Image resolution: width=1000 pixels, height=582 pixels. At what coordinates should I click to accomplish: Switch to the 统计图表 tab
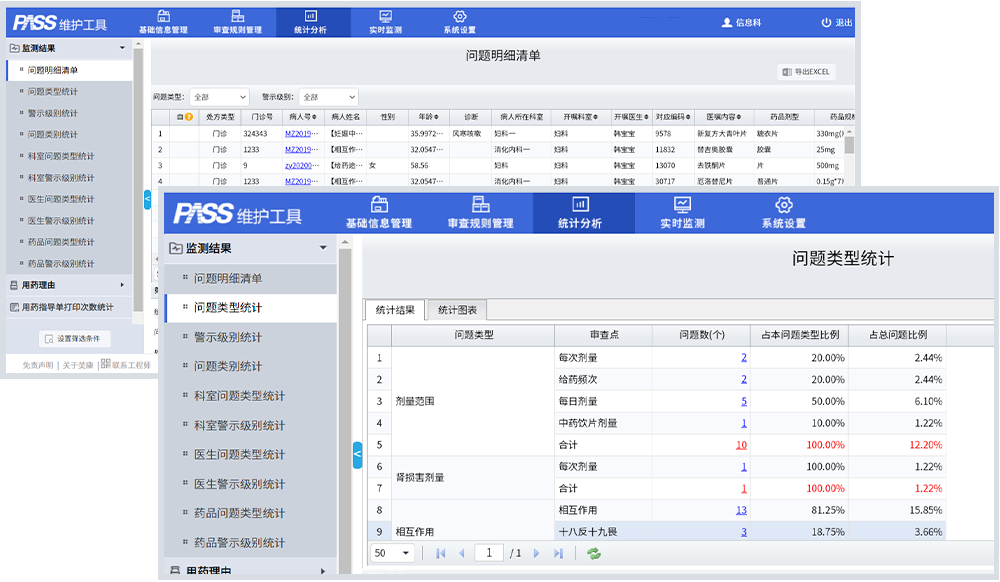point(458,310)
